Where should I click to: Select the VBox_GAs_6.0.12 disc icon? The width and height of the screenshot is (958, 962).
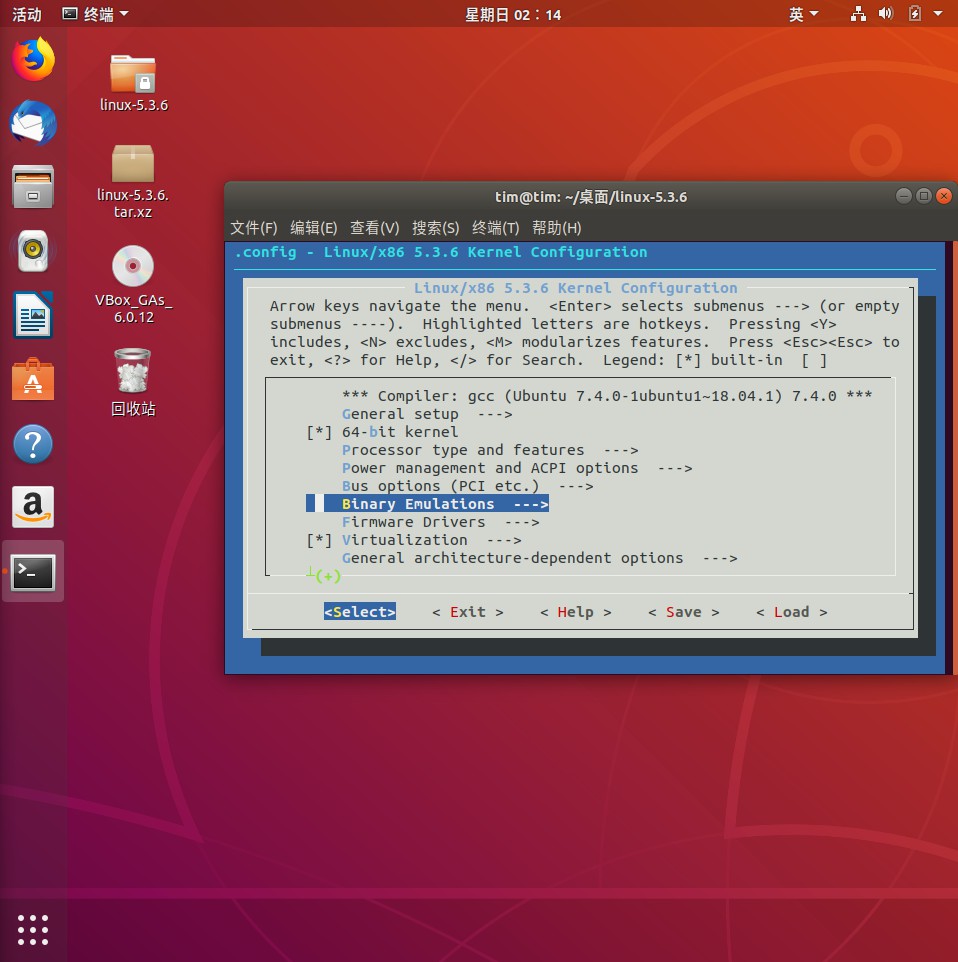(x=133, y=267)
